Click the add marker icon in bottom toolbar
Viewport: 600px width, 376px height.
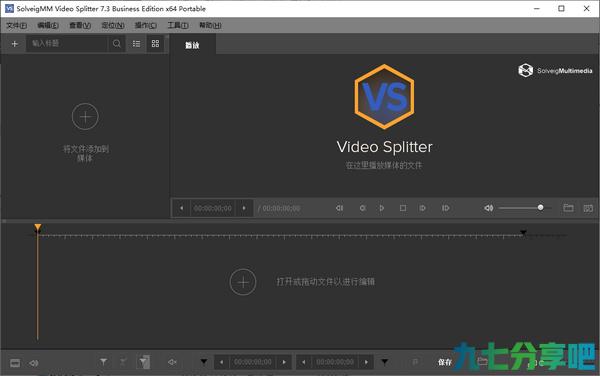(103, 361)
